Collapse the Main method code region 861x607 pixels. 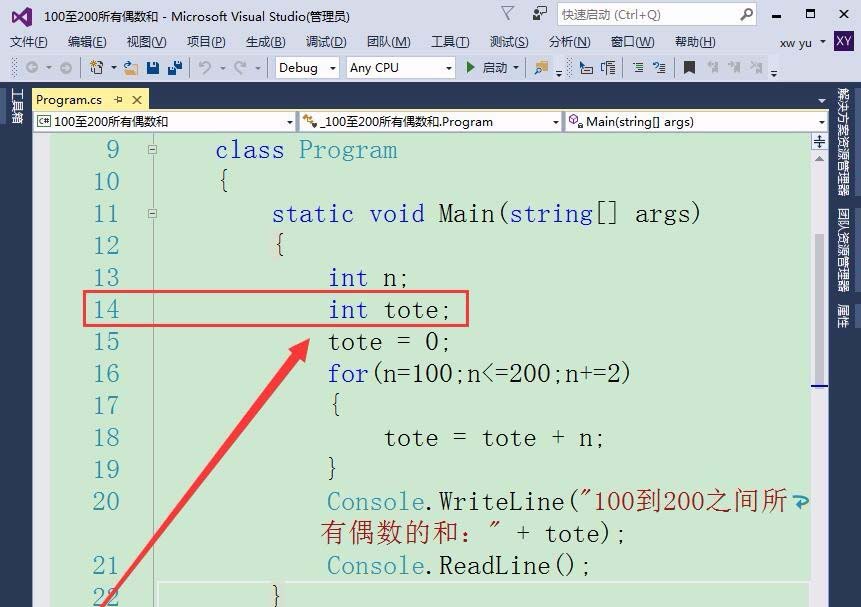pyautogui.click(x=153, y=213)
